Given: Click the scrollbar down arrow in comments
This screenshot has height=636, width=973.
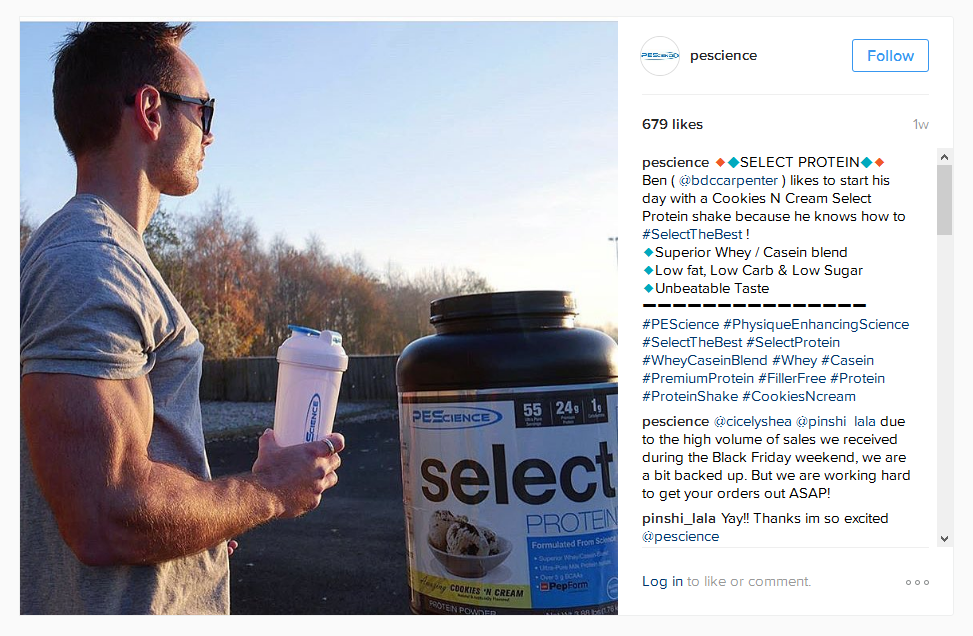Looking at the screenshot, I should [944, 539].
